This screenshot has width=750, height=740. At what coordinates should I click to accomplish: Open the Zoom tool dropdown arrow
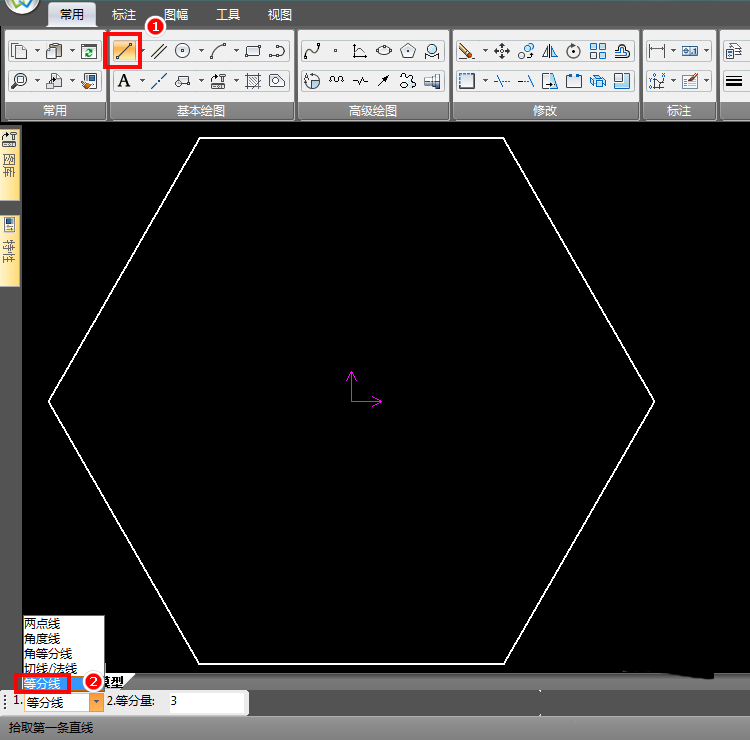click(37, 81)
